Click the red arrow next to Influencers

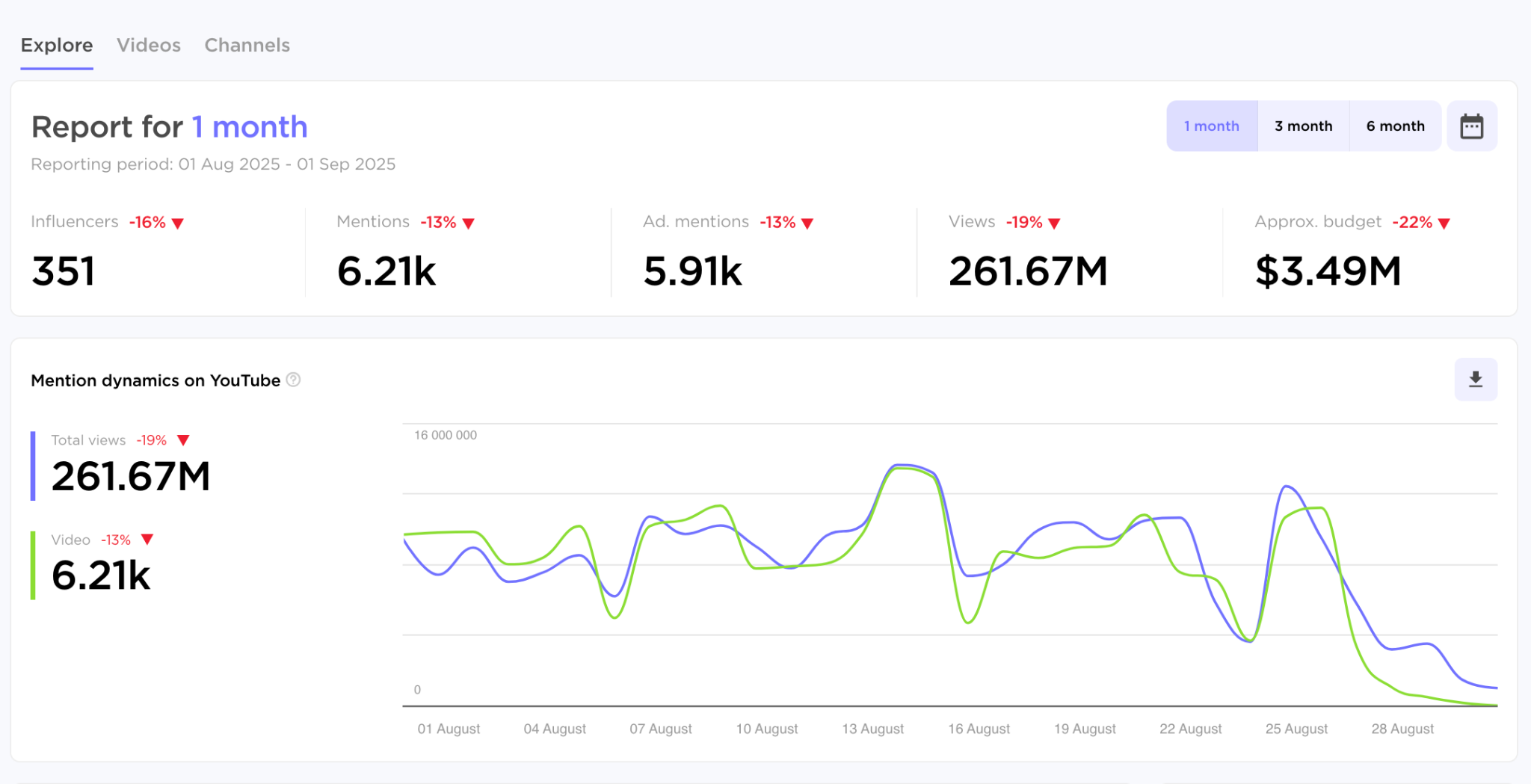(178, 223)
